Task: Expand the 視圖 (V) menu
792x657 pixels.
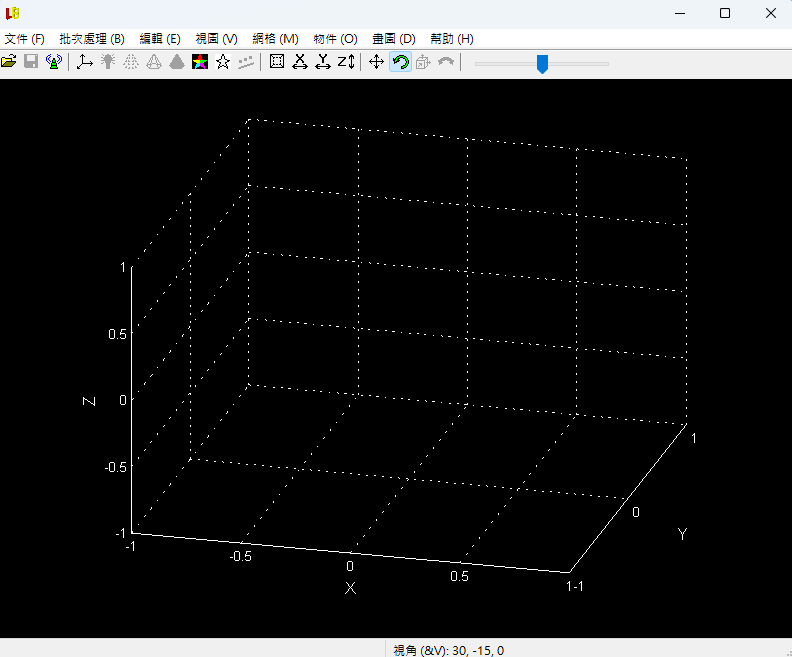Action: click(217, 38)
